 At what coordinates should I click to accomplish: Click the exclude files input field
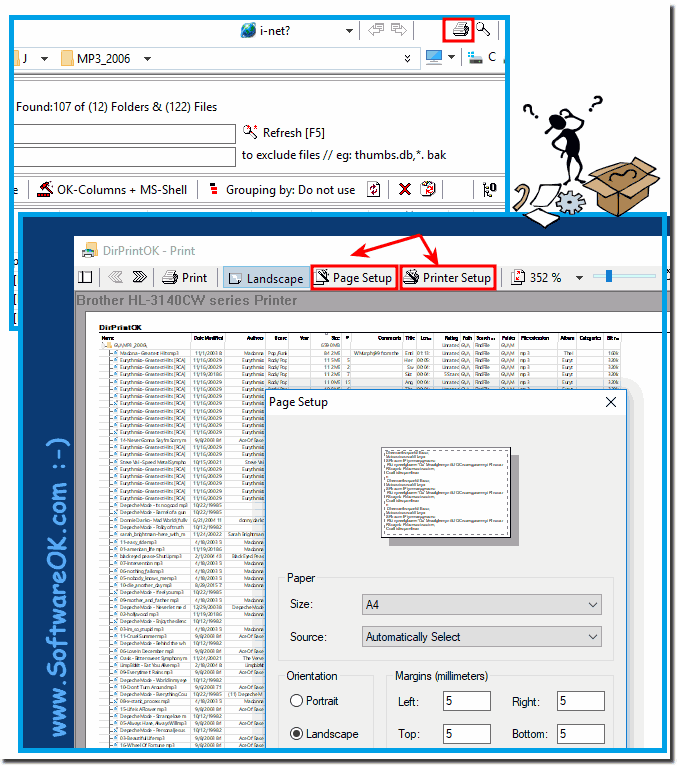tap(125, 157)
